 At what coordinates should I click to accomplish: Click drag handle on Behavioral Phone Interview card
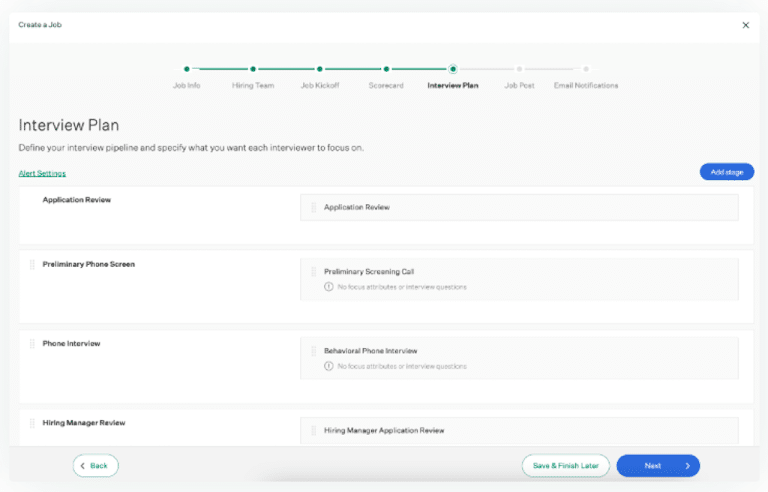[313, 351]
